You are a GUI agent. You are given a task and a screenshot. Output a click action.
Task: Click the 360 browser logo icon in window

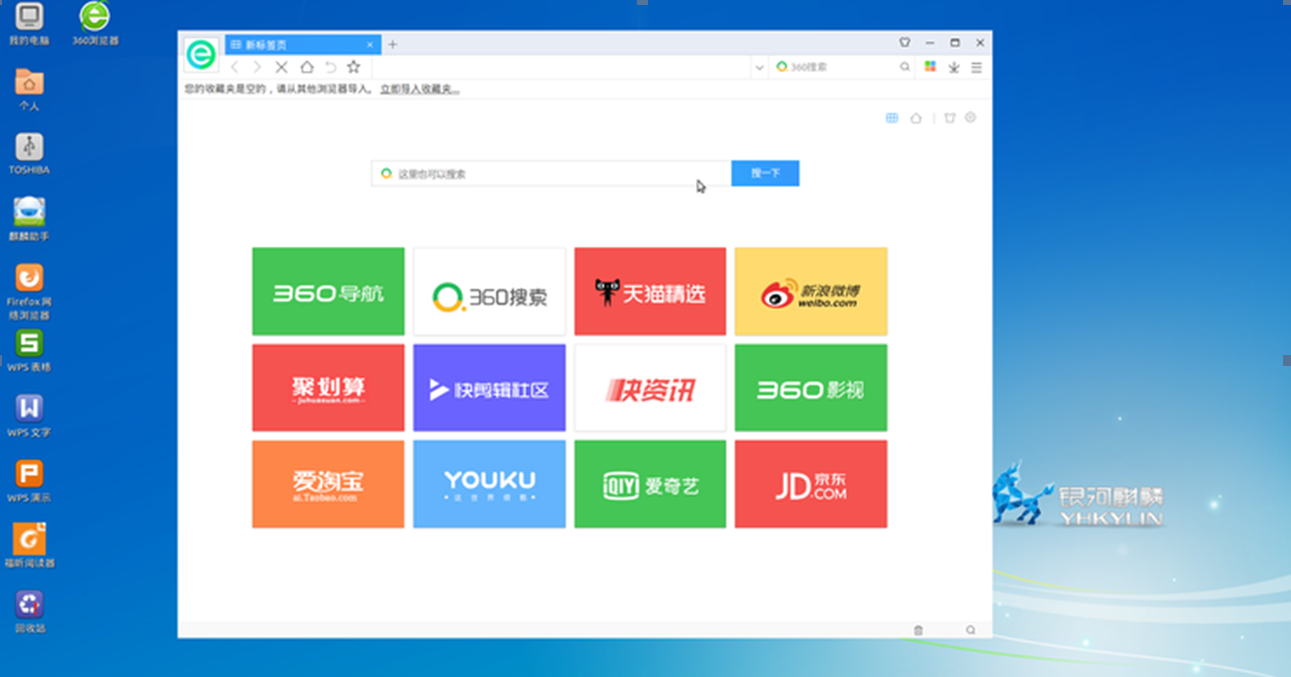pos(201,55)
